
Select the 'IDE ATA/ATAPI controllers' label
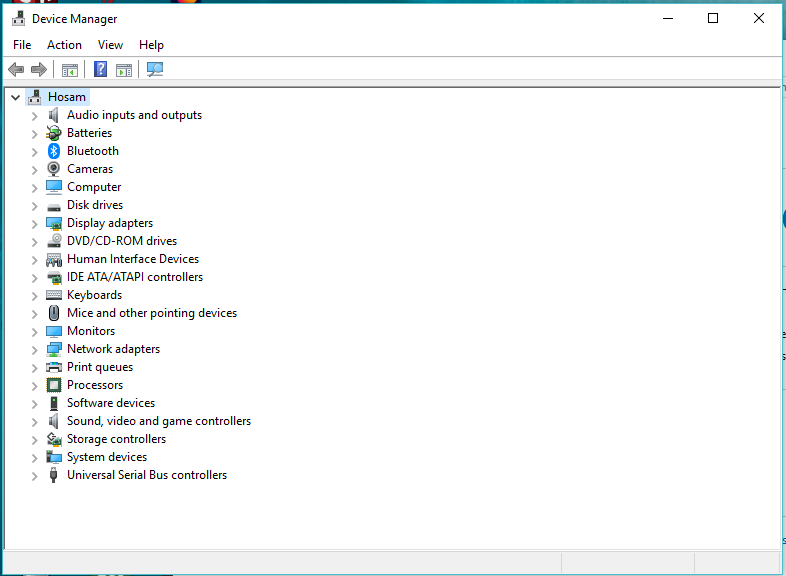point(135,277)
